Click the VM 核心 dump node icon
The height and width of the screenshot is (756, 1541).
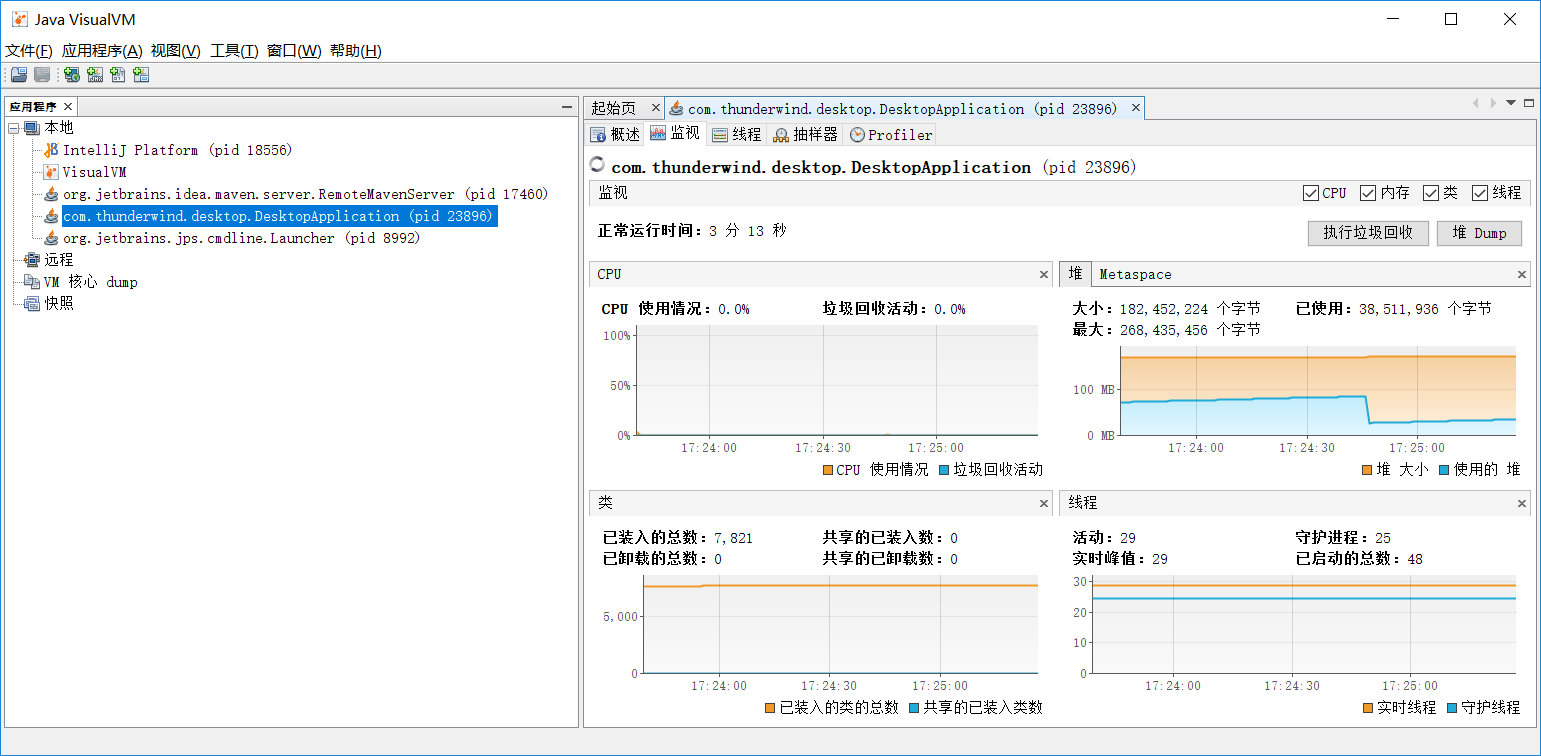pos(33,282)
